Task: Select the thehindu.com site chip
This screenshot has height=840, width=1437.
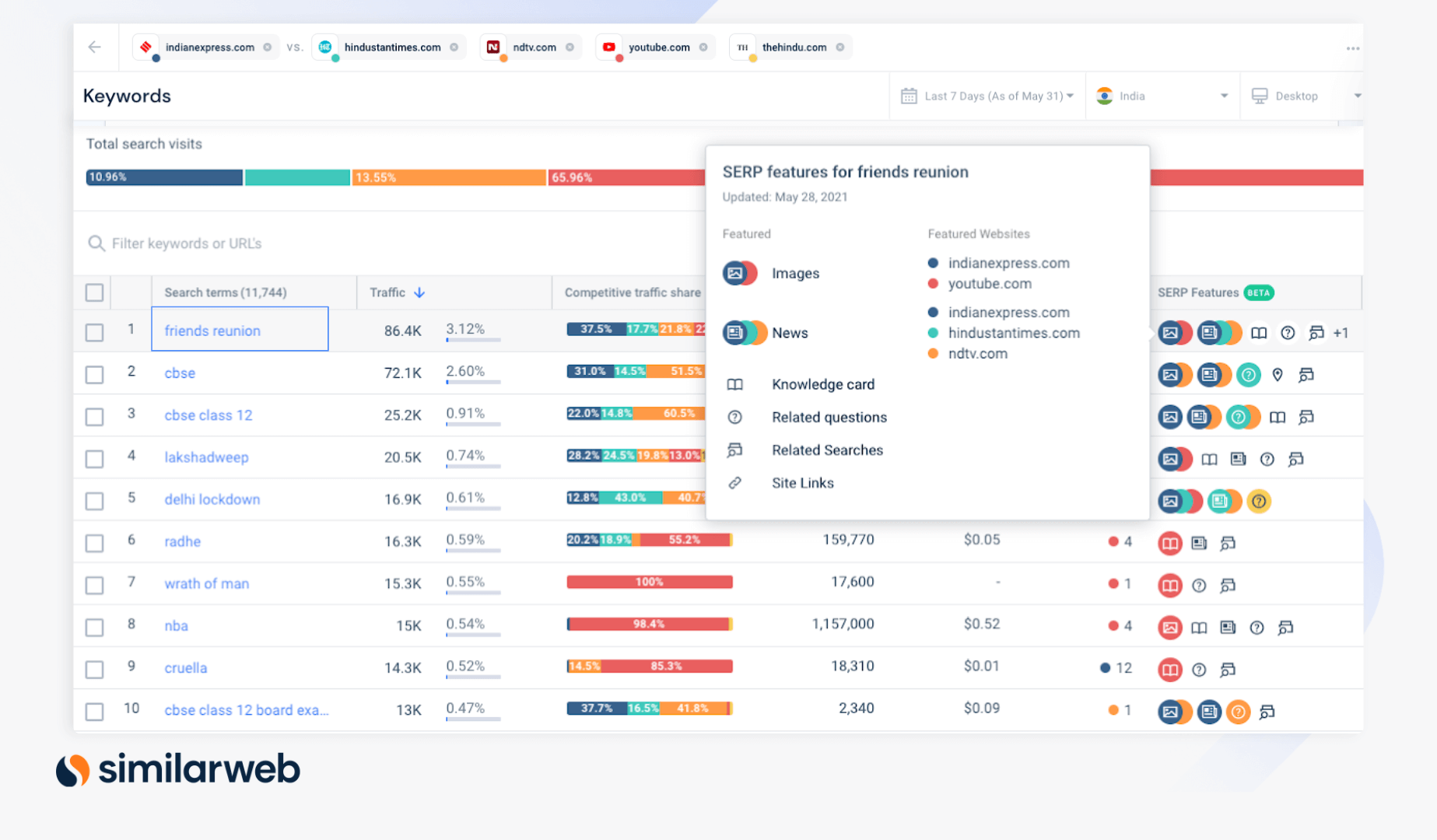Action: pyautogui.click(x=790, y=47)
